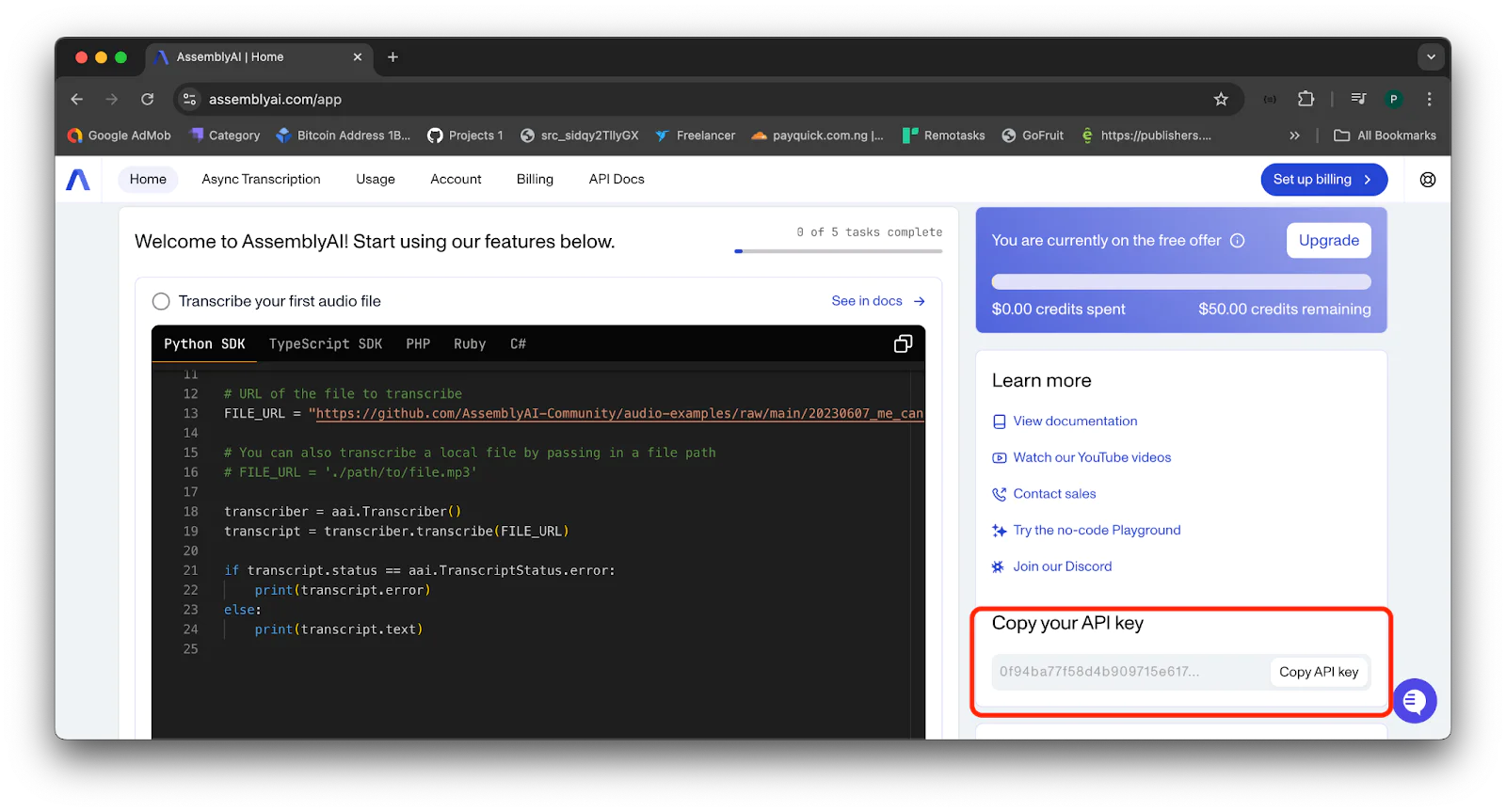Switch code sample to PHP
1506x812 pixels.
tap(418, 343)
